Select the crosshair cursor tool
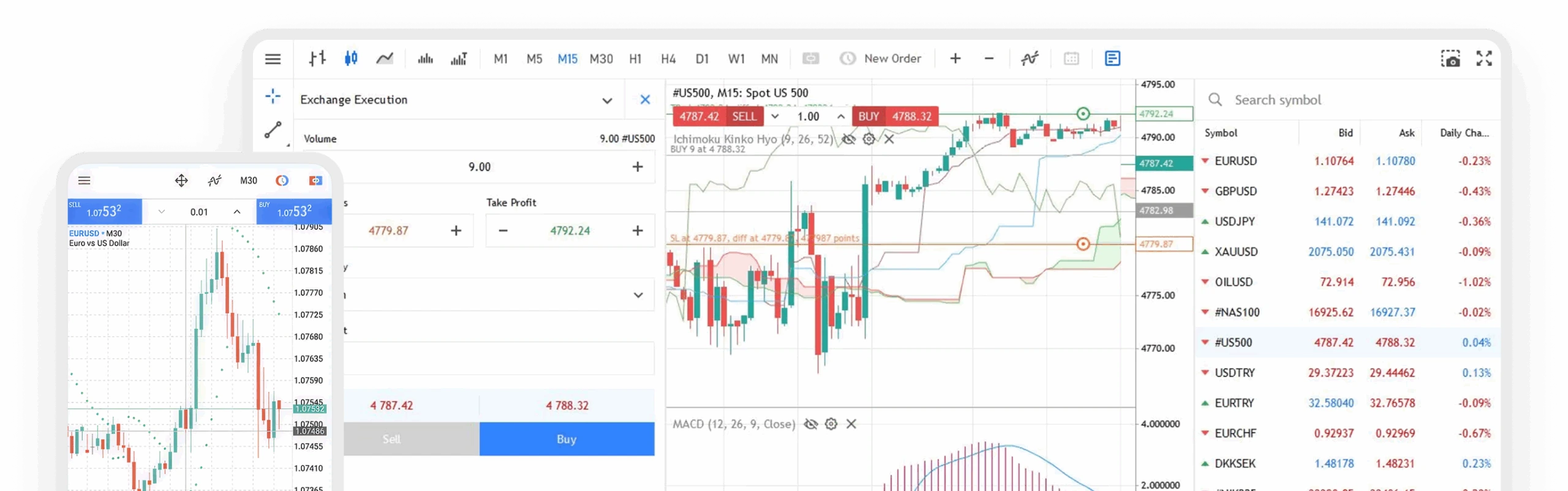This screenshot has width=1568, height=491. pyautogui.click(x=273, y=96)
